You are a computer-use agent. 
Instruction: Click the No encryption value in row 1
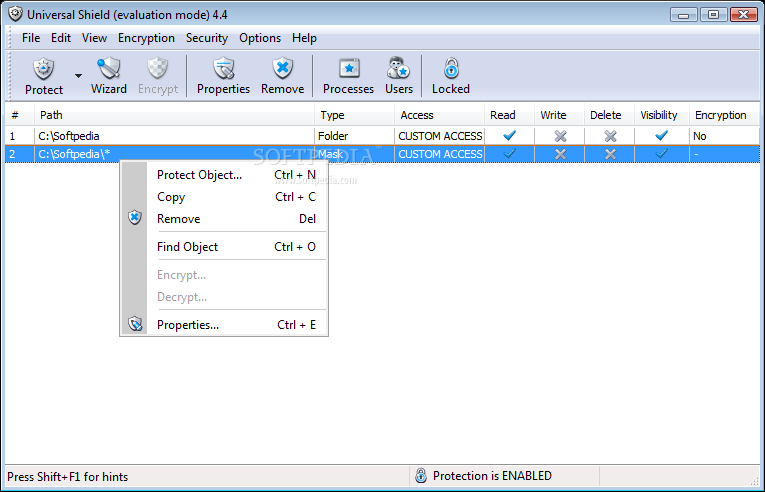[700, 136]
